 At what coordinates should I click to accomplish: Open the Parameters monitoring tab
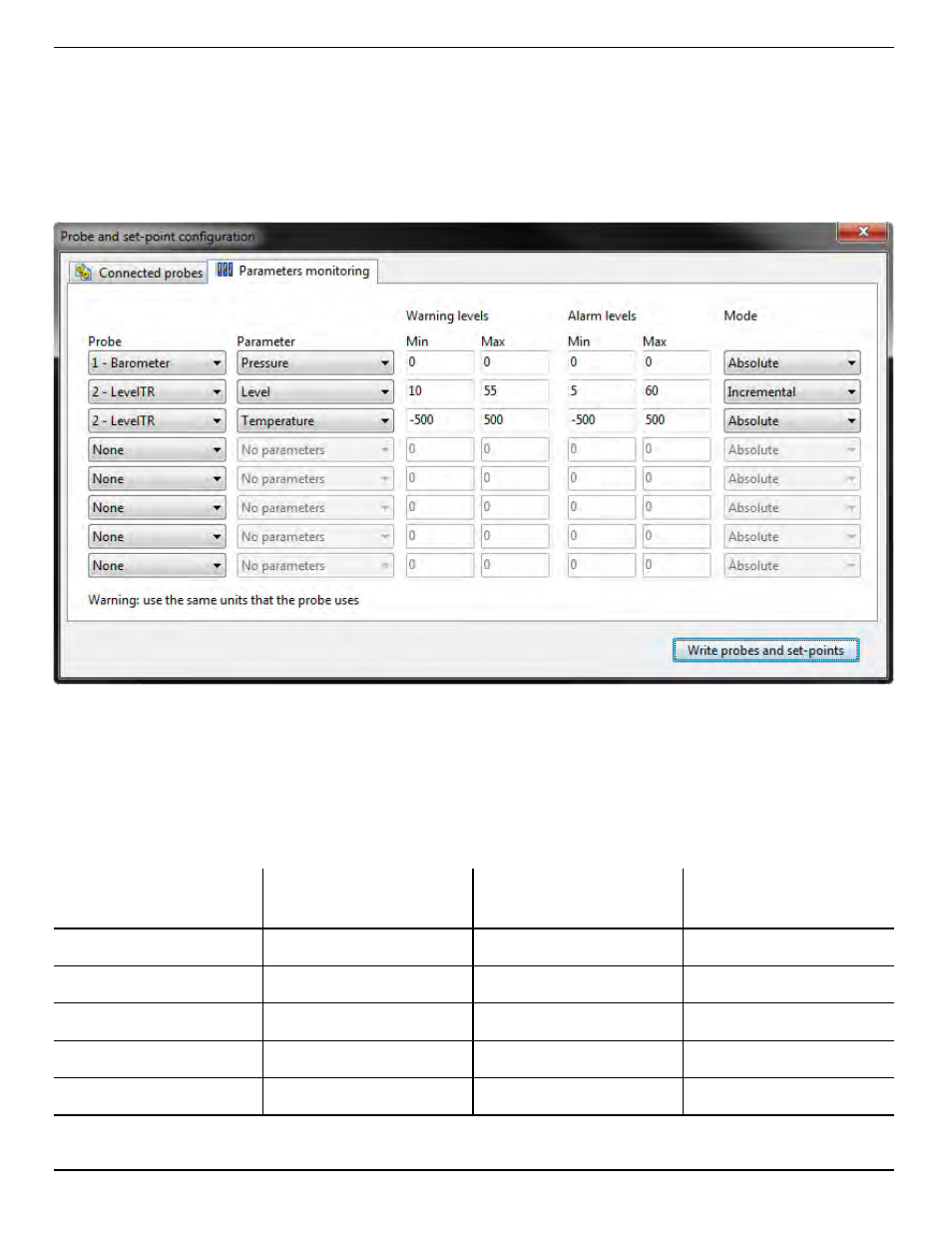(x=293, y=271)
